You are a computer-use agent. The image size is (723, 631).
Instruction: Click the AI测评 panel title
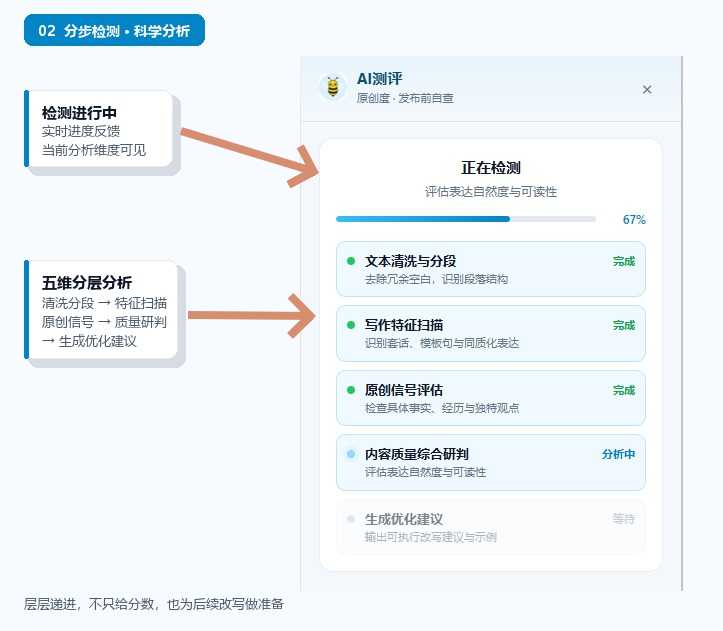[379, 79]
